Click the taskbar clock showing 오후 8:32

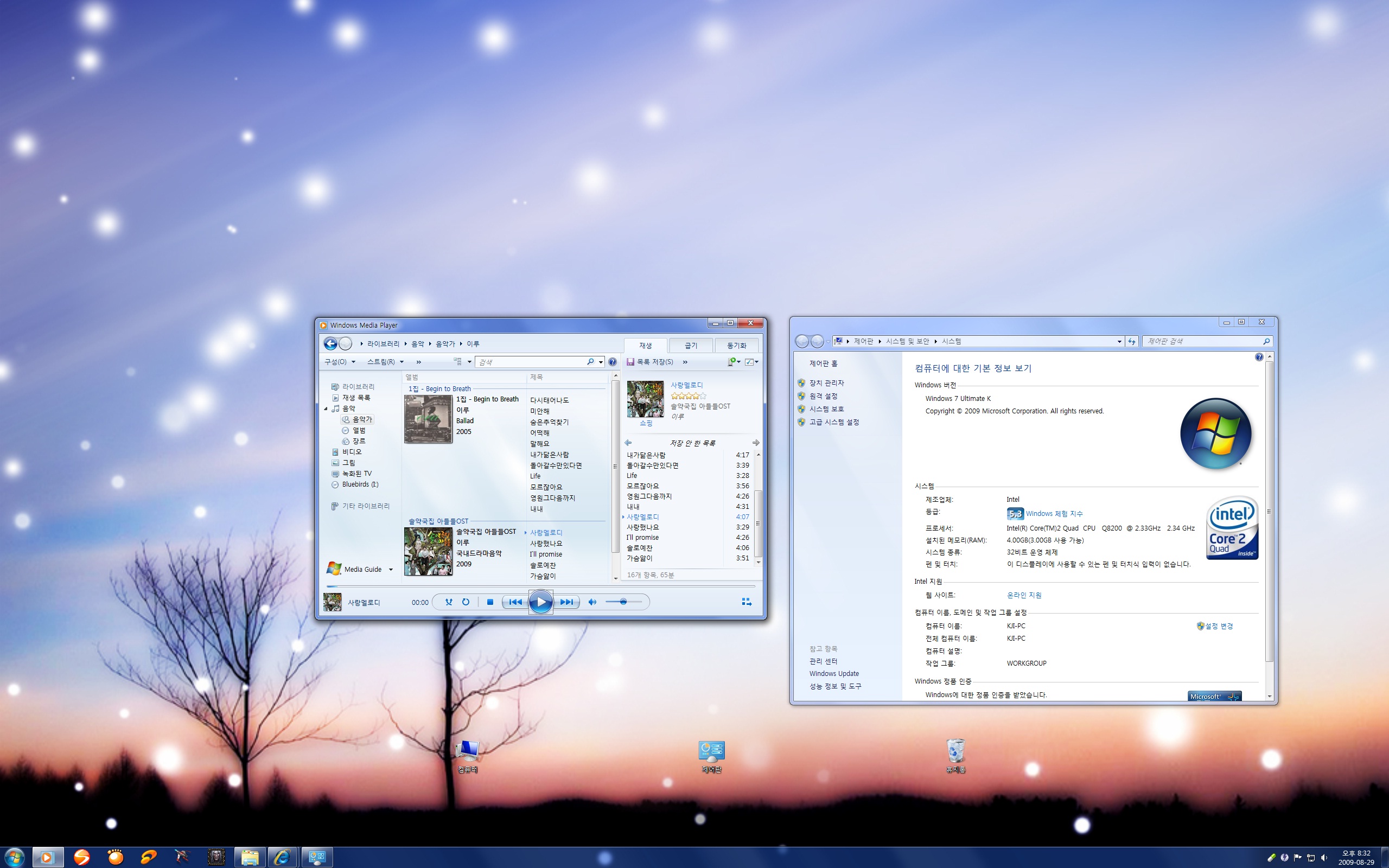click(1356, 857)
